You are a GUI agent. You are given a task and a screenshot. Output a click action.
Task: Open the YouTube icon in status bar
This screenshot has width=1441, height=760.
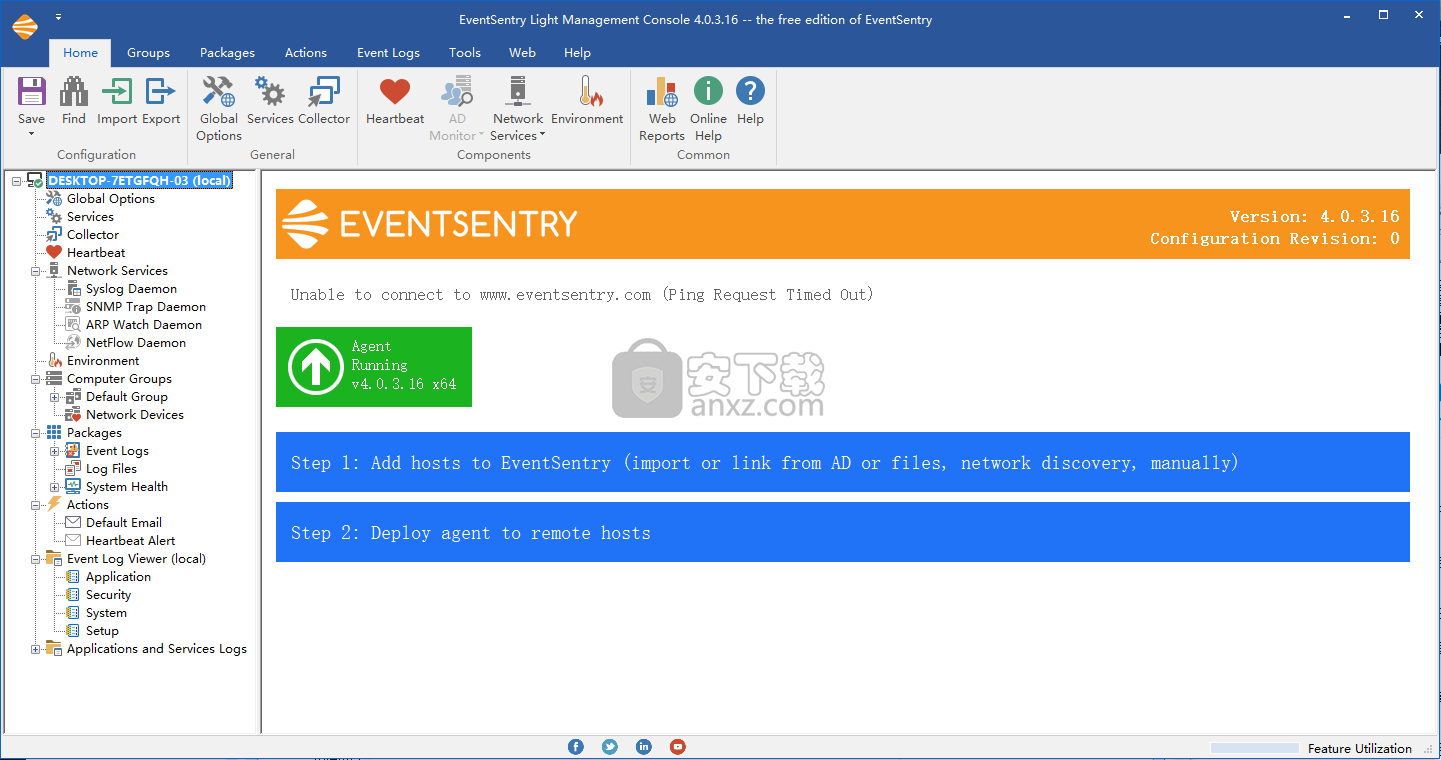pos(678,747)
